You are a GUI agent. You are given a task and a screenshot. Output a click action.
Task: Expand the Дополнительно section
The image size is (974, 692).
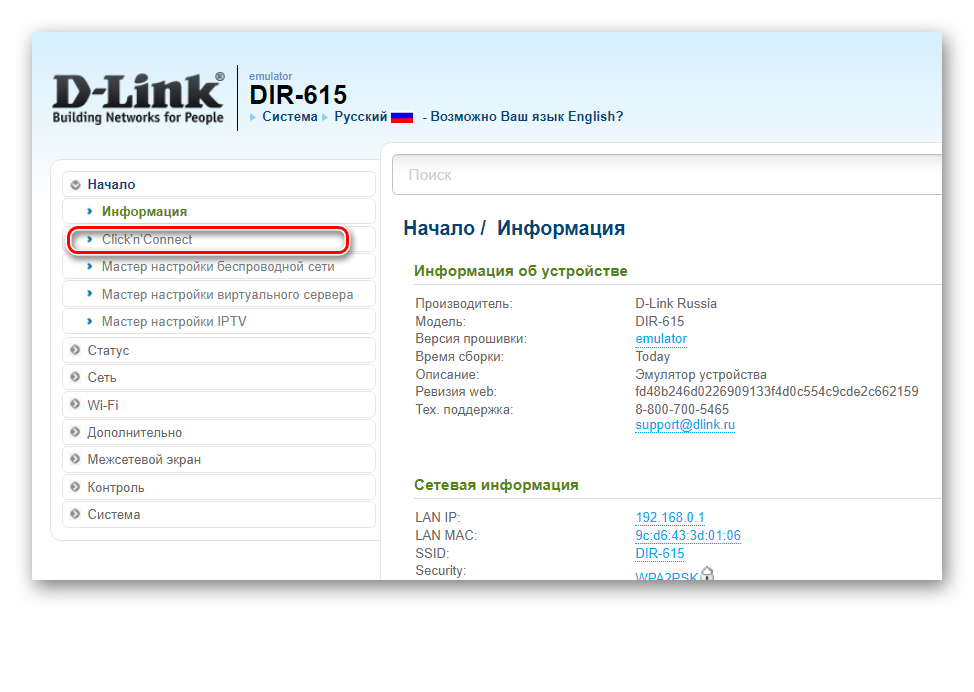(219, 432)
